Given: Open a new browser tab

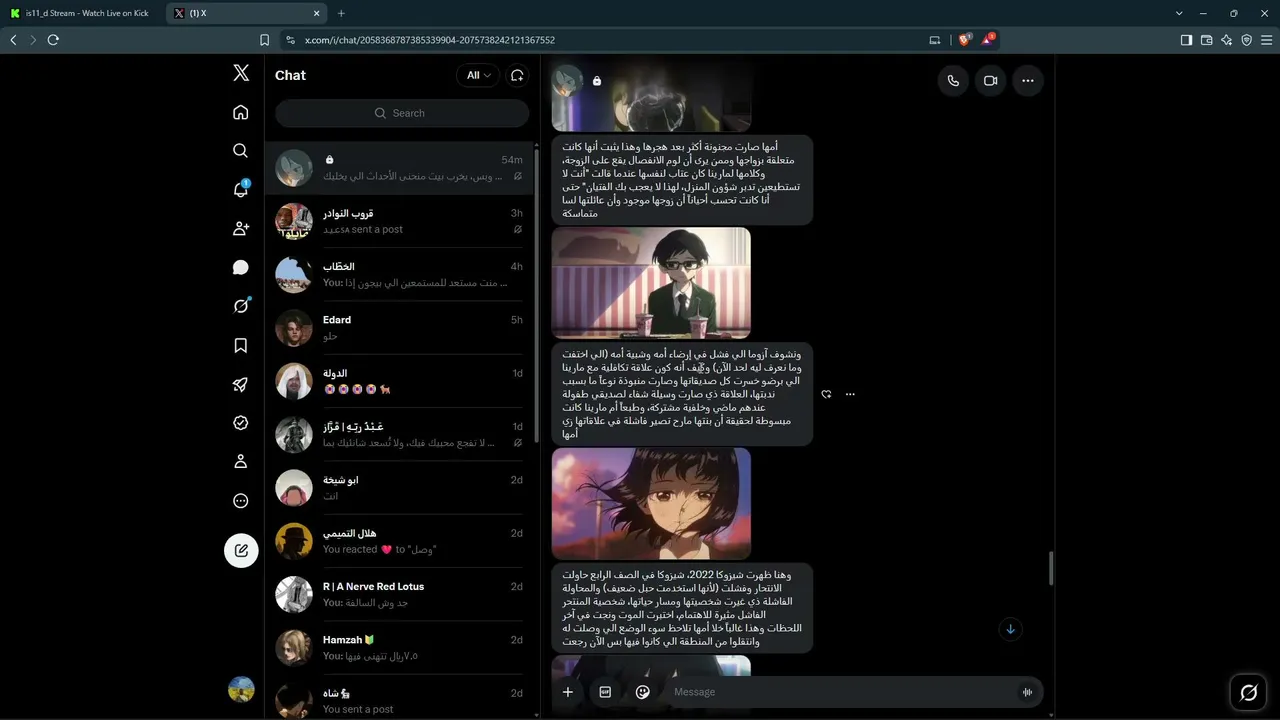Looking at the screenshot, I should (341, 13).
